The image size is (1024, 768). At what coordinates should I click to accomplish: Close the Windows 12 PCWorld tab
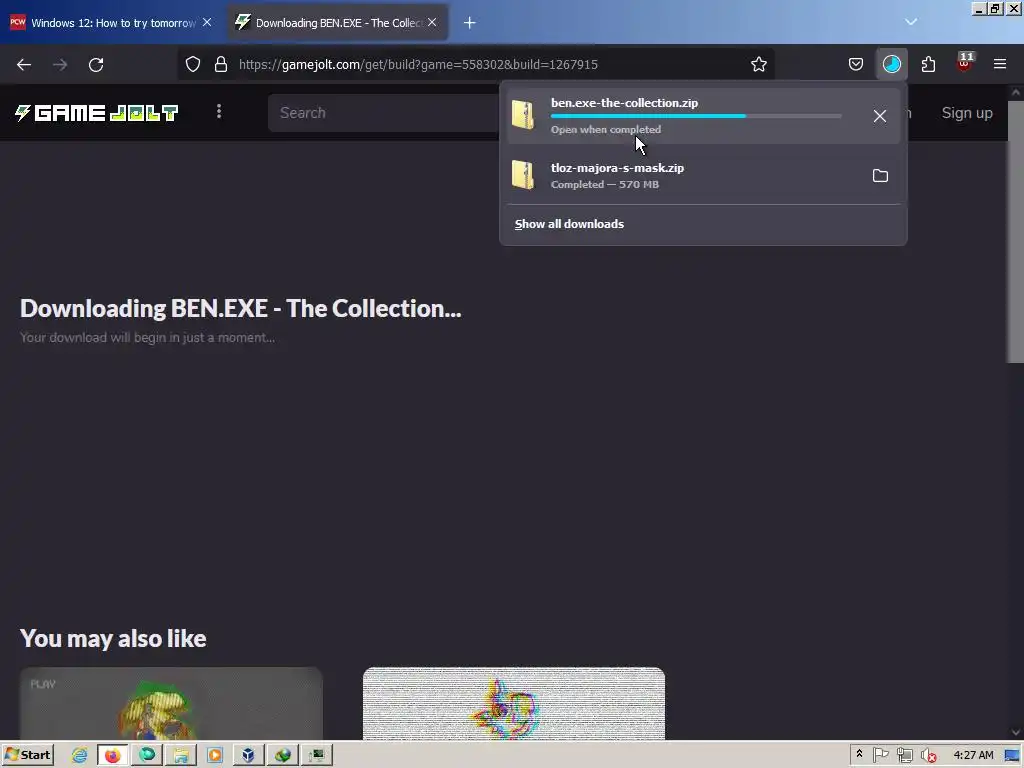pos(207,22)
